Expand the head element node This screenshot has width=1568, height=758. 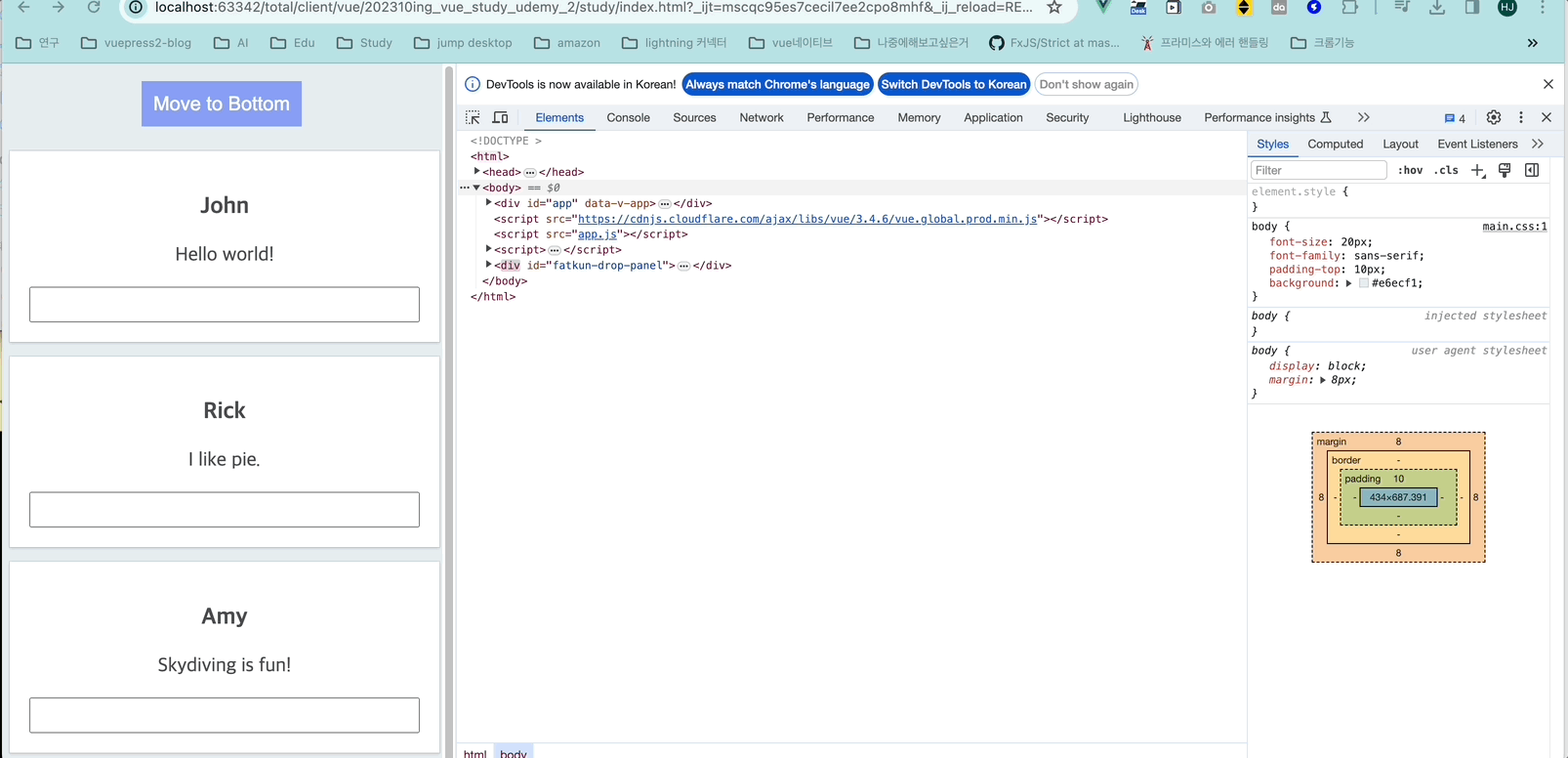pos(476,172)
